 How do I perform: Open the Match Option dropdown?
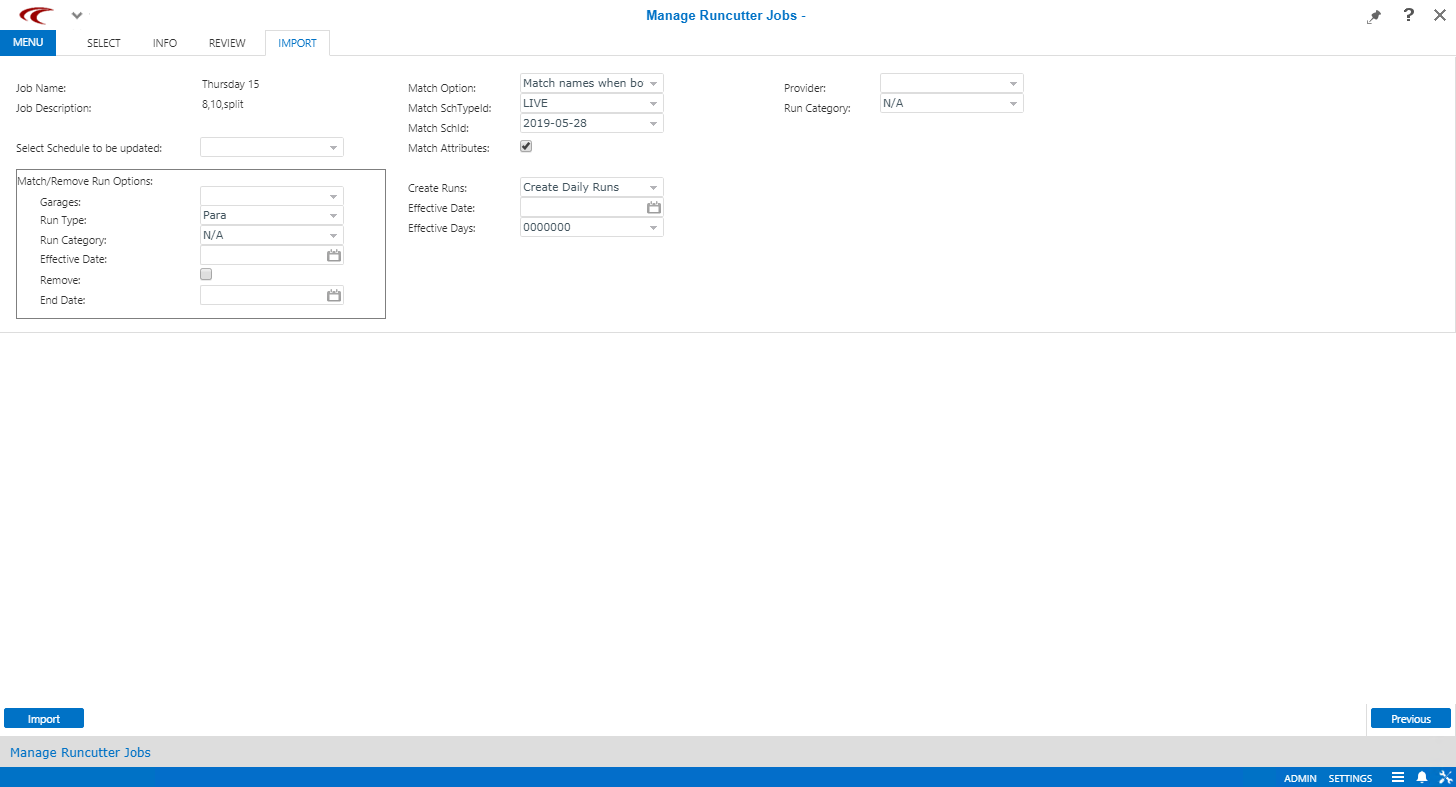pyautogui.click(x=652, y=83)
